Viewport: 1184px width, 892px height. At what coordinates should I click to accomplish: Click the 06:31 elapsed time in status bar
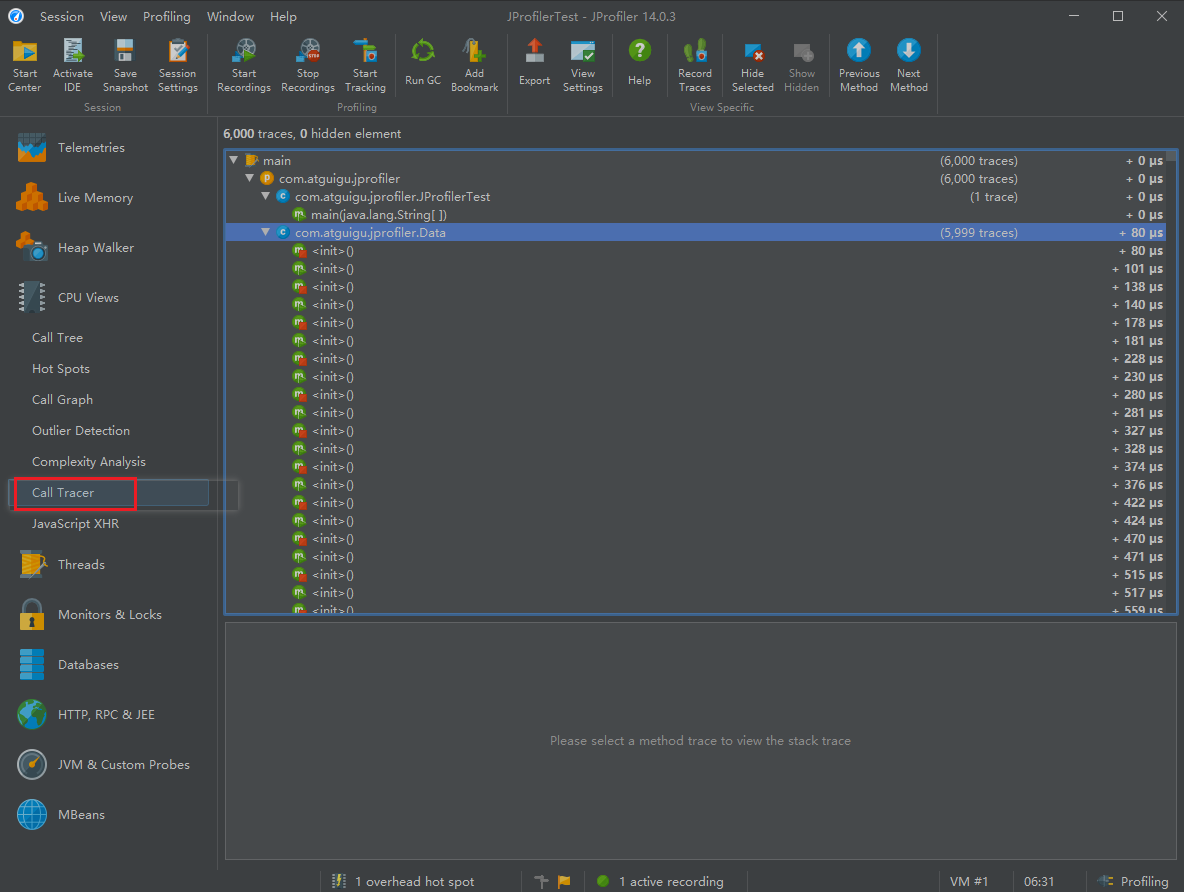pos(1039,881)
